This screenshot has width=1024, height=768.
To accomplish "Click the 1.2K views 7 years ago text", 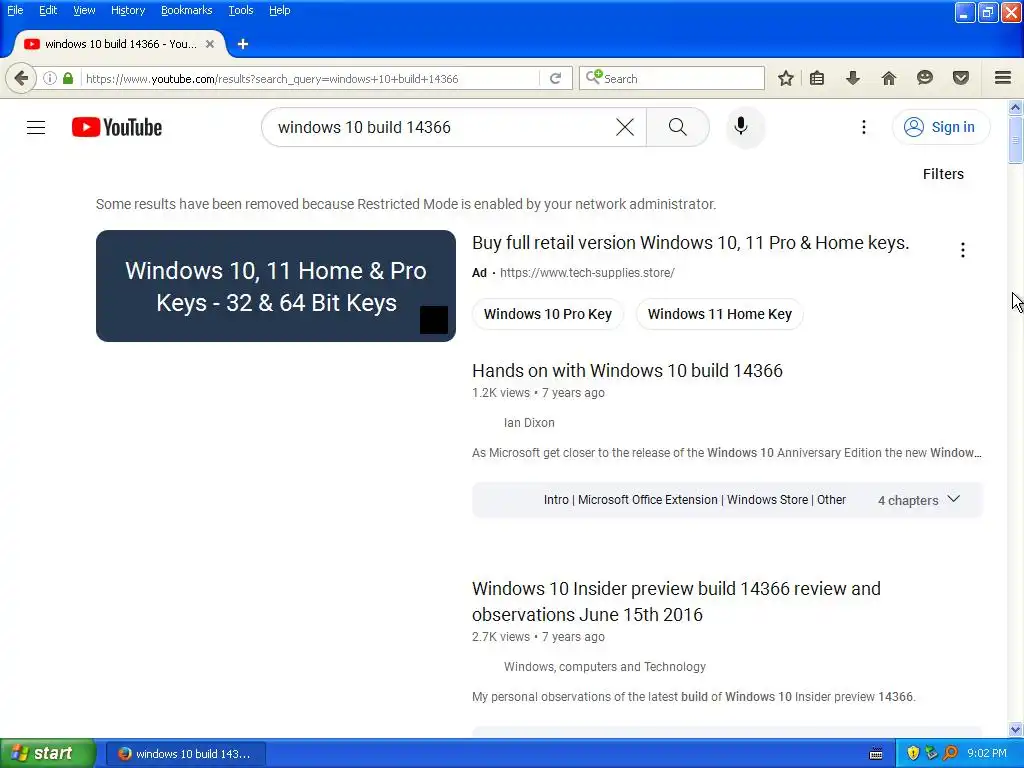I will (538, 393).
